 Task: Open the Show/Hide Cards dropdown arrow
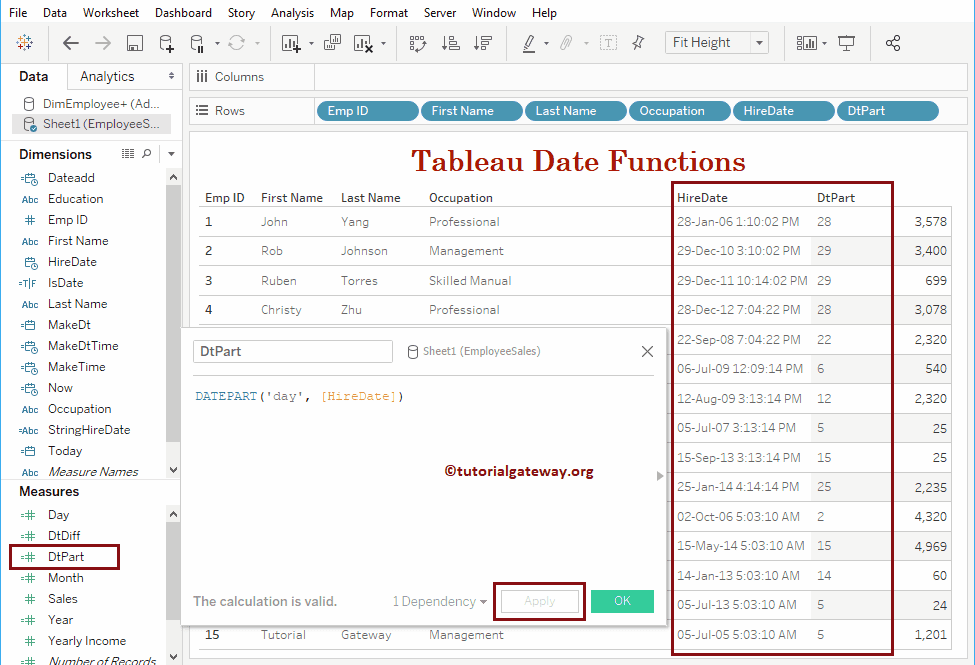pyautogui.click(x=824, y=43)
